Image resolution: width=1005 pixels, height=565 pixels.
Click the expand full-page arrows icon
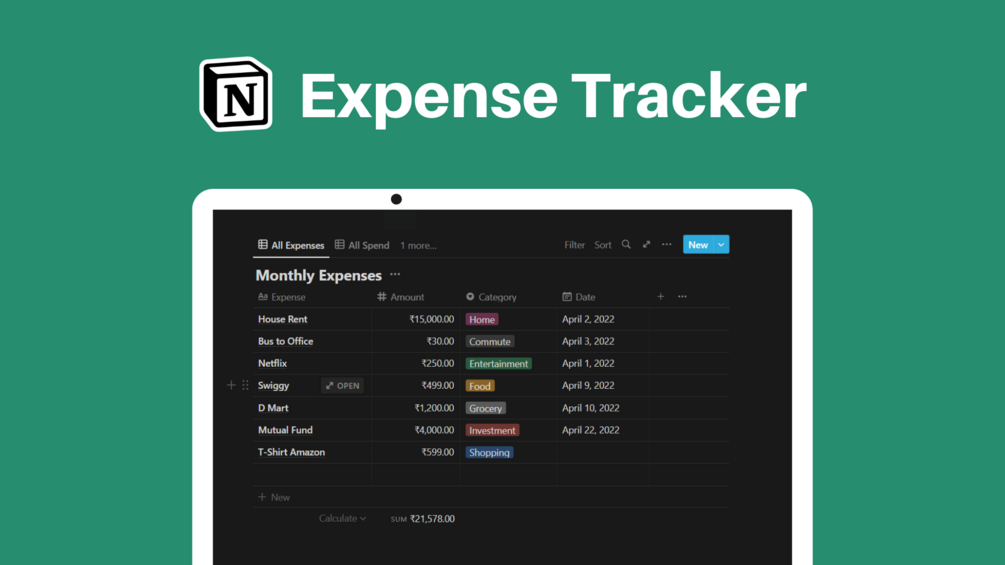(646, 244)
